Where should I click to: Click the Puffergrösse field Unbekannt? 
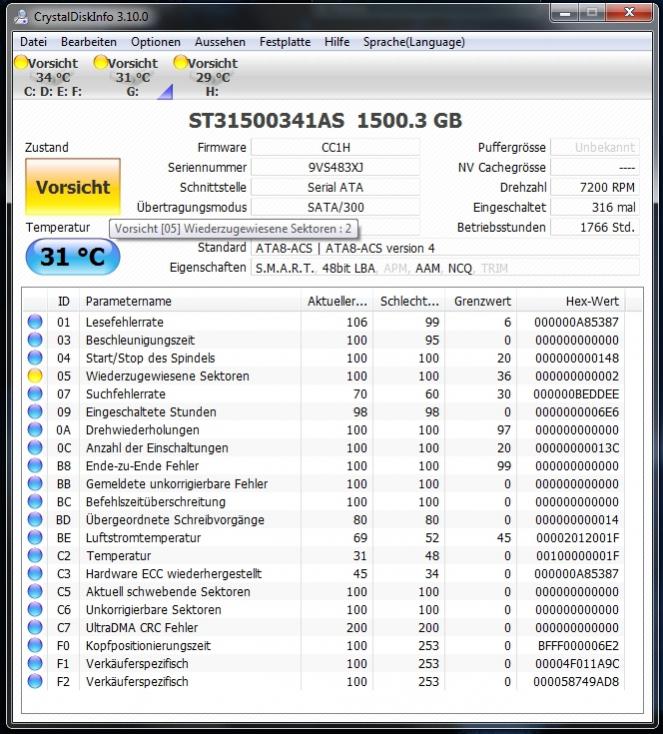click(x=595, y=147)
